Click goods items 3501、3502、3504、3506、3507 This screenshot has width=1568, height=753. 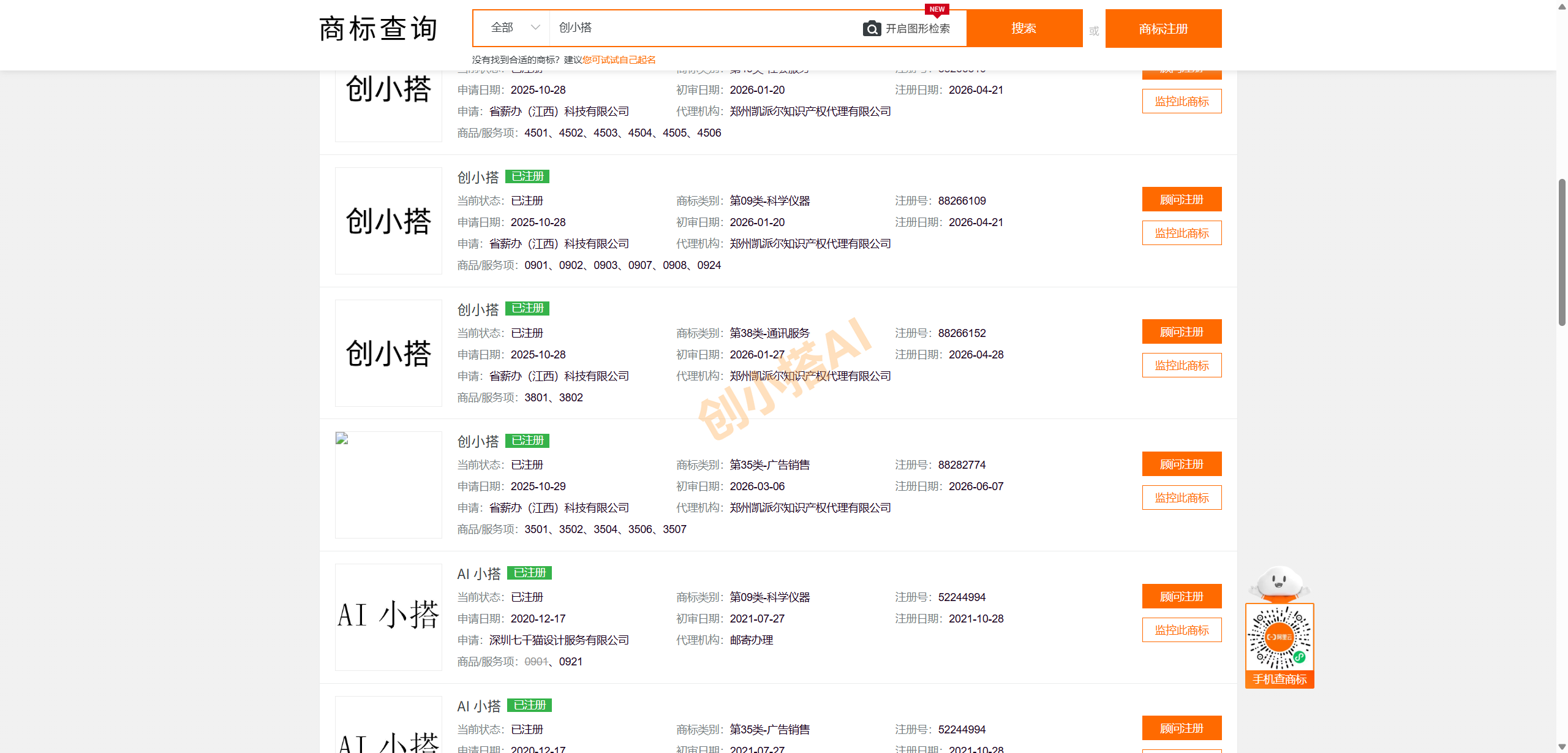pos(606,529)
